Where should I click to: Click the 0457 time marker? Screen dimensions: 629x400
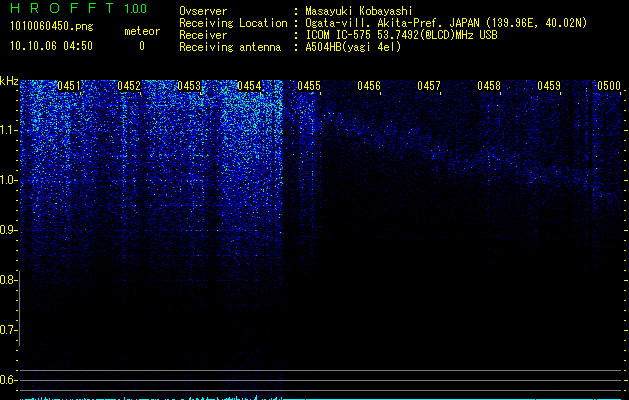[x=429, y=86]
